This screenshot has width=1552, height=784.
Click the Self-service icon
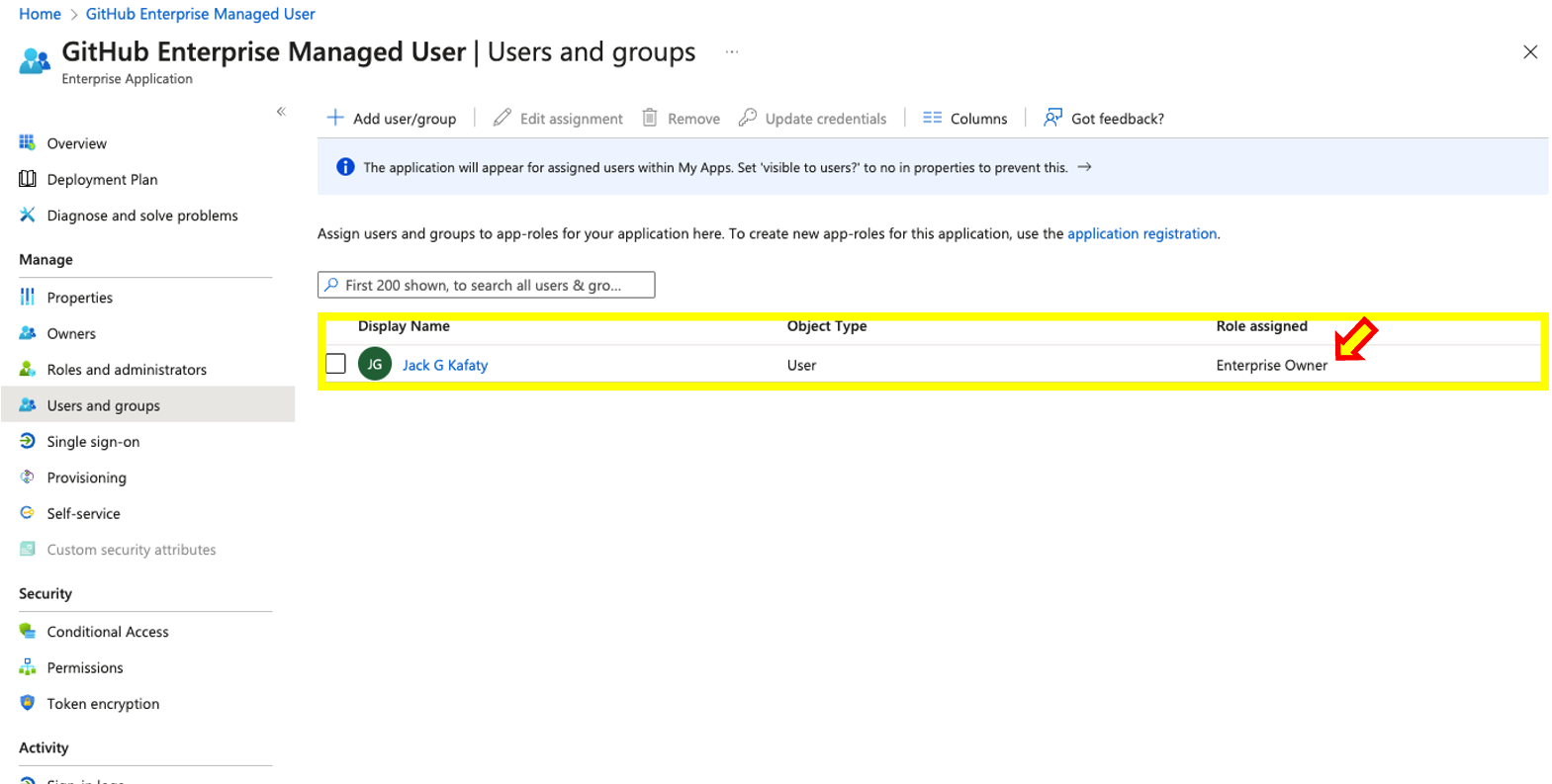(28, 513)
